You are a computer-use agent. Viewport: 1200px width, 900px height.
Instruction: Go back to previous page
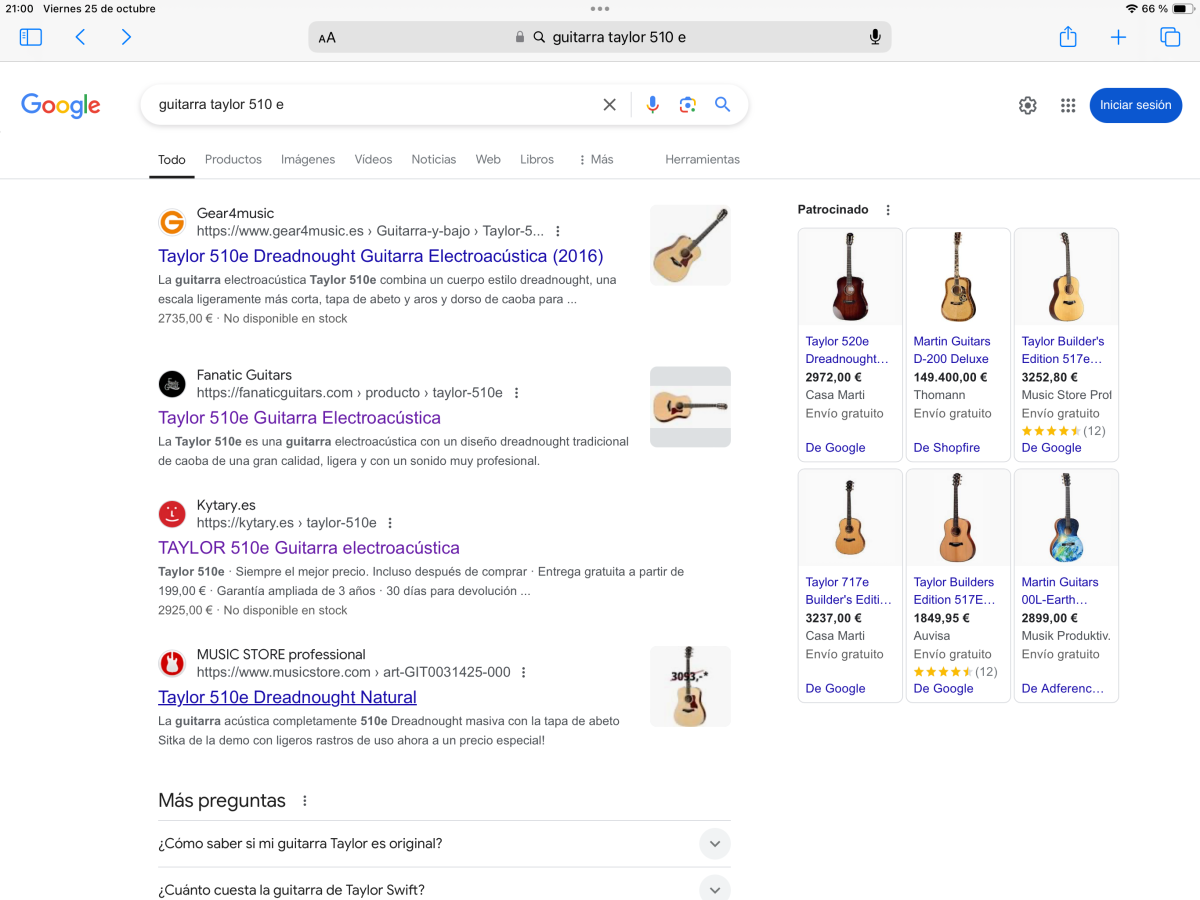click(80, 37)
